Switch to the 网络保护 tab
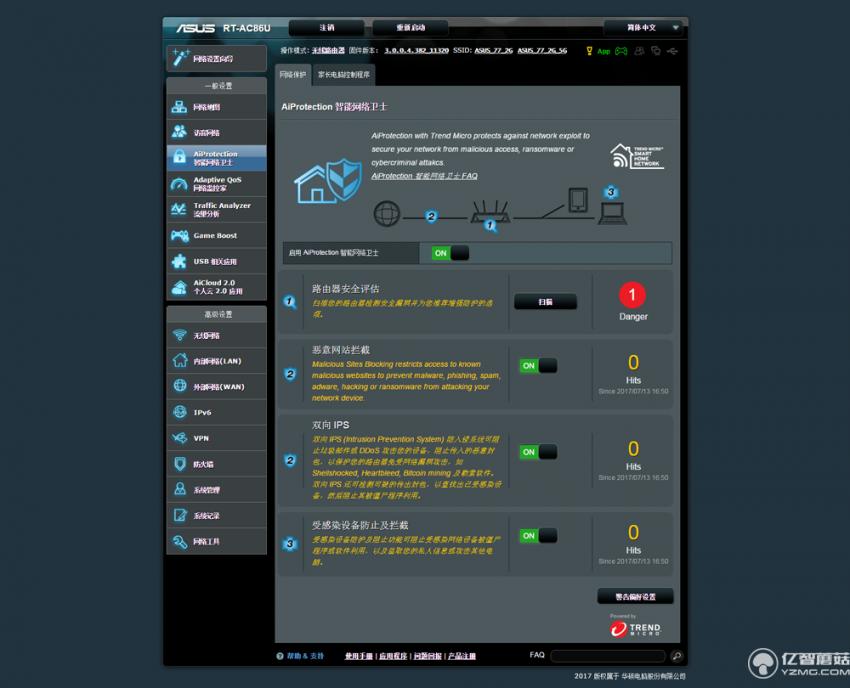 [x=293, y=75]
